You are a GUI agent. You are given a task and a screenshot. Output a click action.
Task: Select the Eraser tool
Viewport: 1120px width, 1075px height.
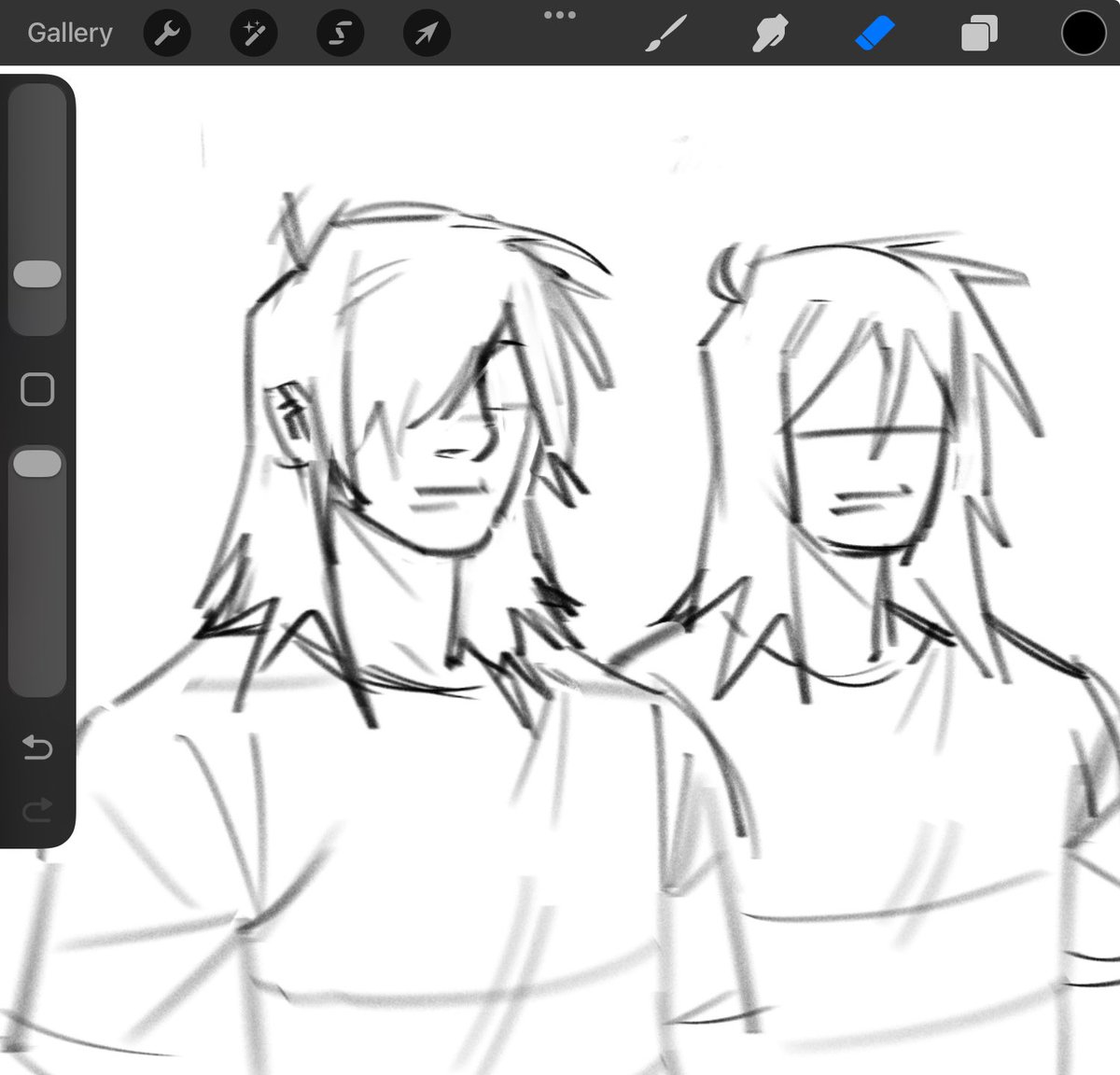(x=875, y=35)
